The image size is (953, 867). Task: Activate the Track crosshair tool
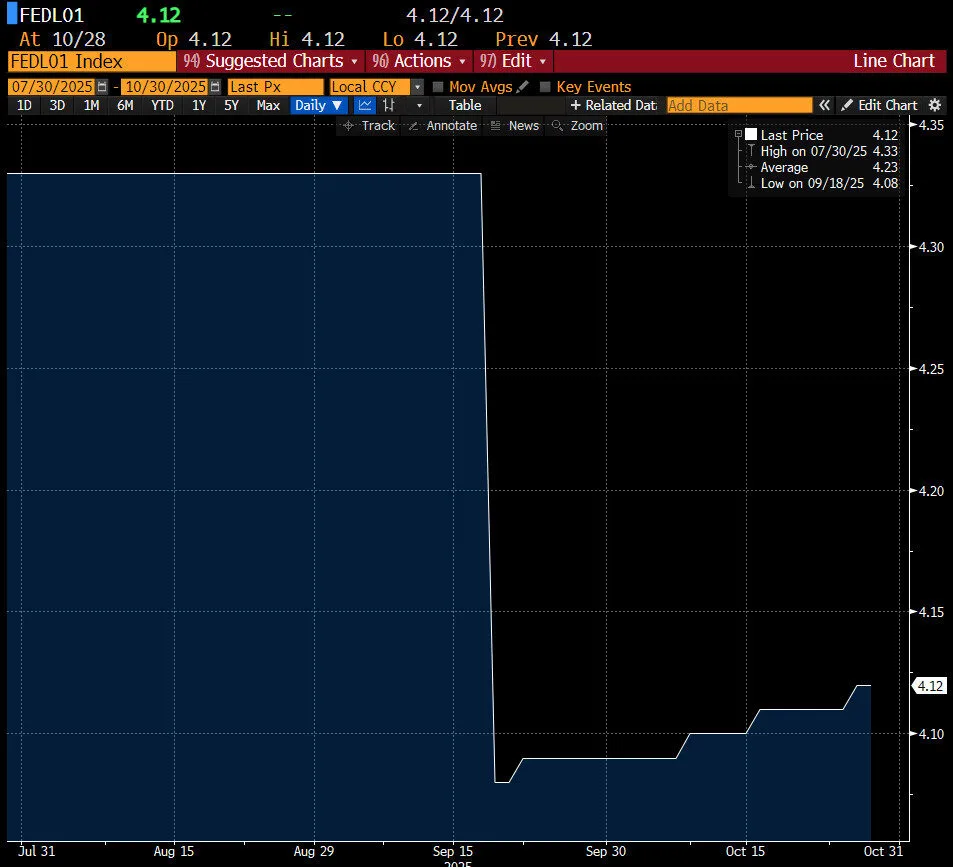tap(368, 125)
